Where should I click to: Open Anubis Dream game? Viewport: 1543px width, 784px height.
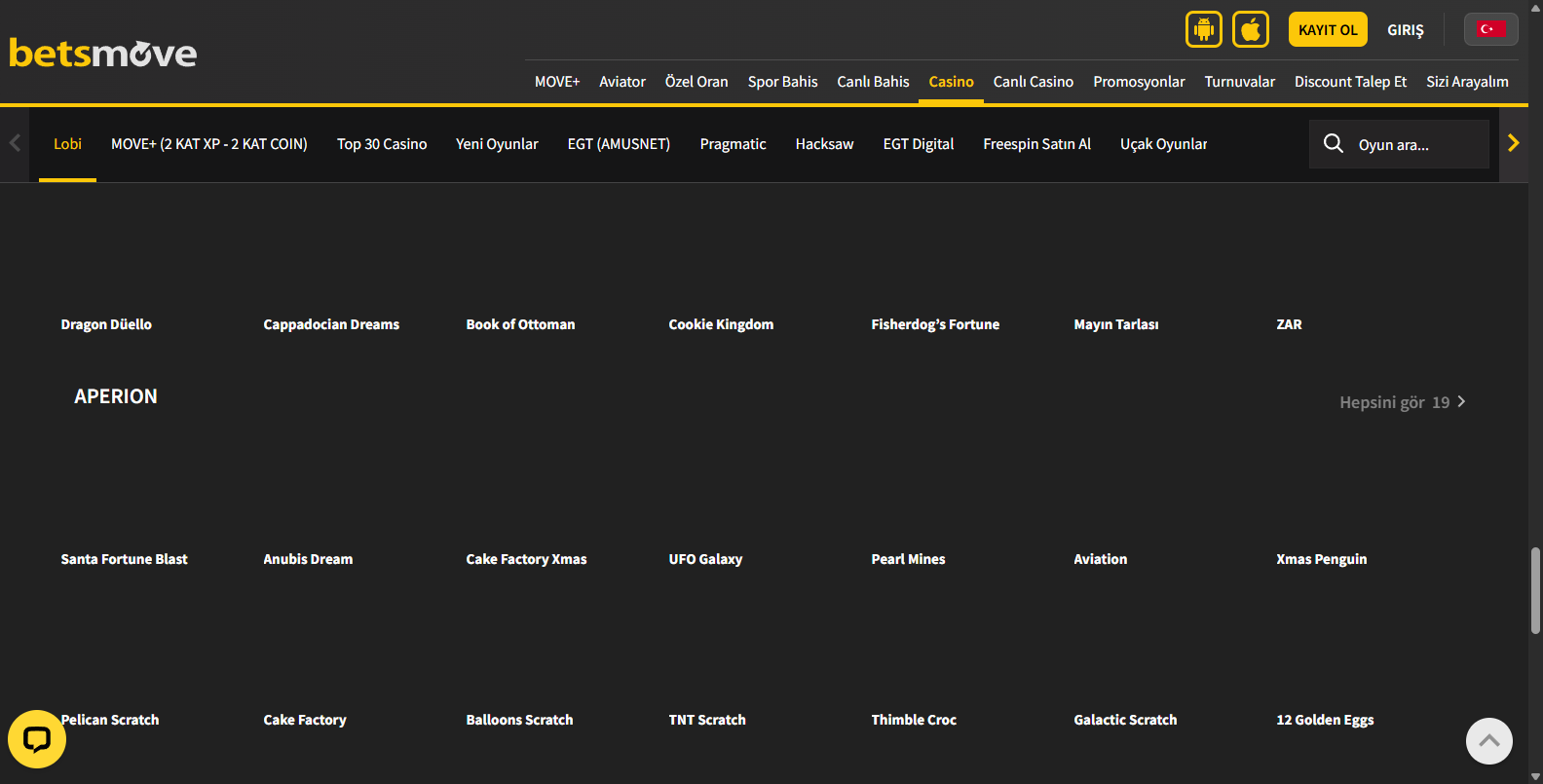(308, 559)
